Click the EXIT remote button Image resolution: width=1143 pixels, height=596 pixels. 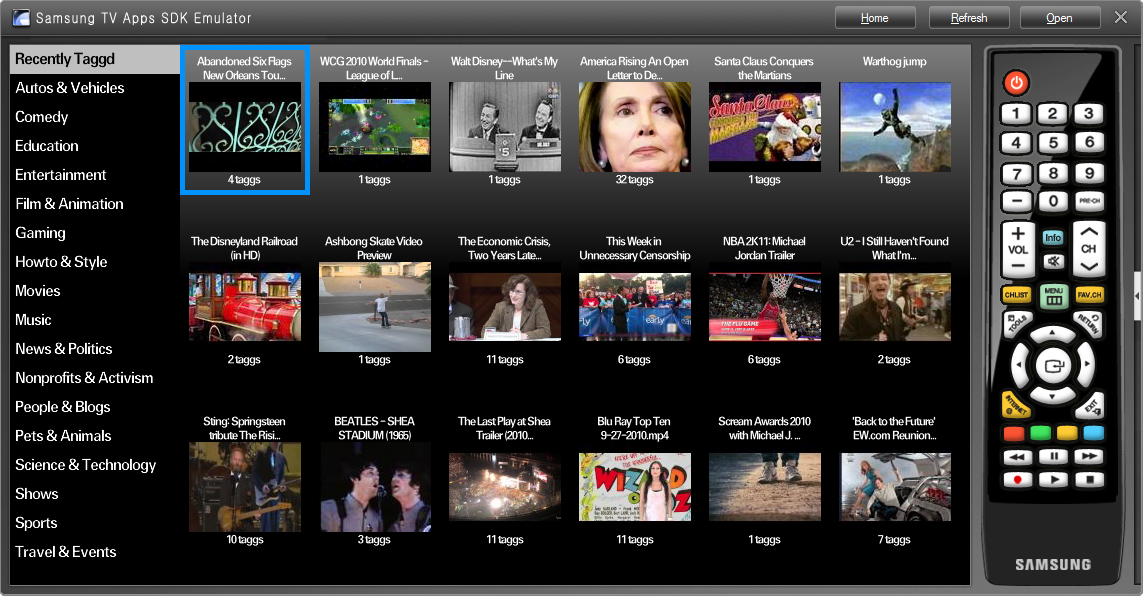tap(1090, 404)
